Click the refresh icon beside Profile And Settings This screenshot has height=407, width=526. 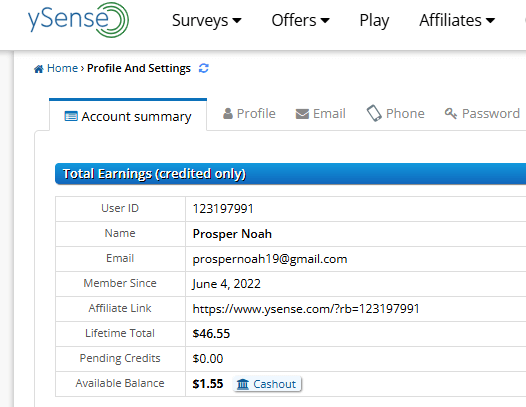[x=204, y=68]
